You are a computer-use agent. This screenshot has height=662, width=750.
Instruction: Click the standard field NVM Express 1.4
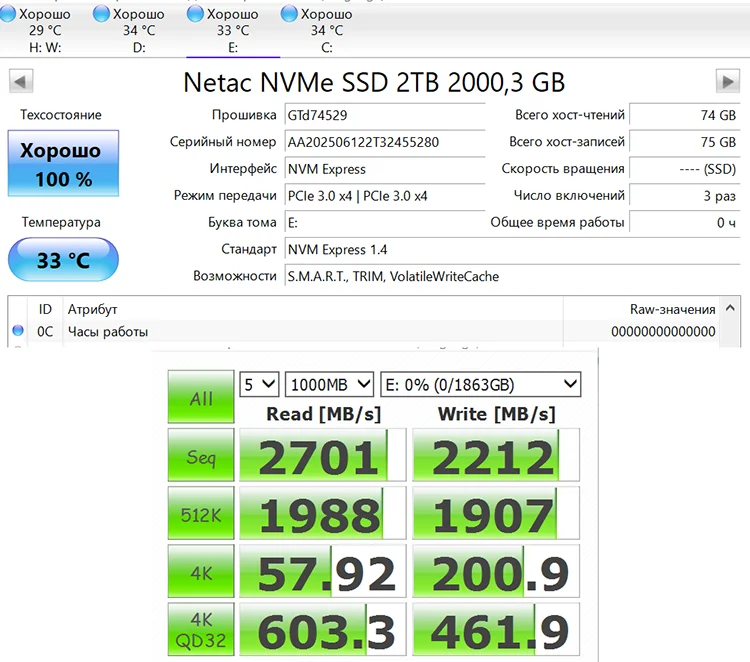(512, 249)
